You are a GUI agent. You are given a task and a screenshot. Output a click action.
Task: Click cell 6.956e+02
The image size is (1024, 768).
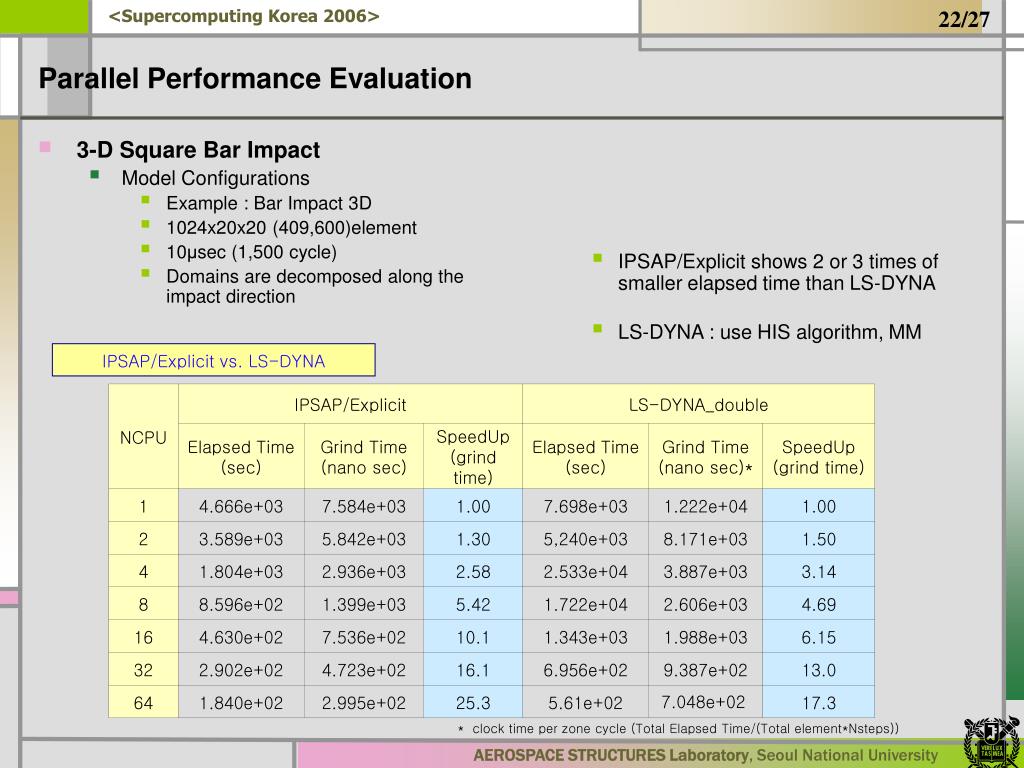pos(586,669)
